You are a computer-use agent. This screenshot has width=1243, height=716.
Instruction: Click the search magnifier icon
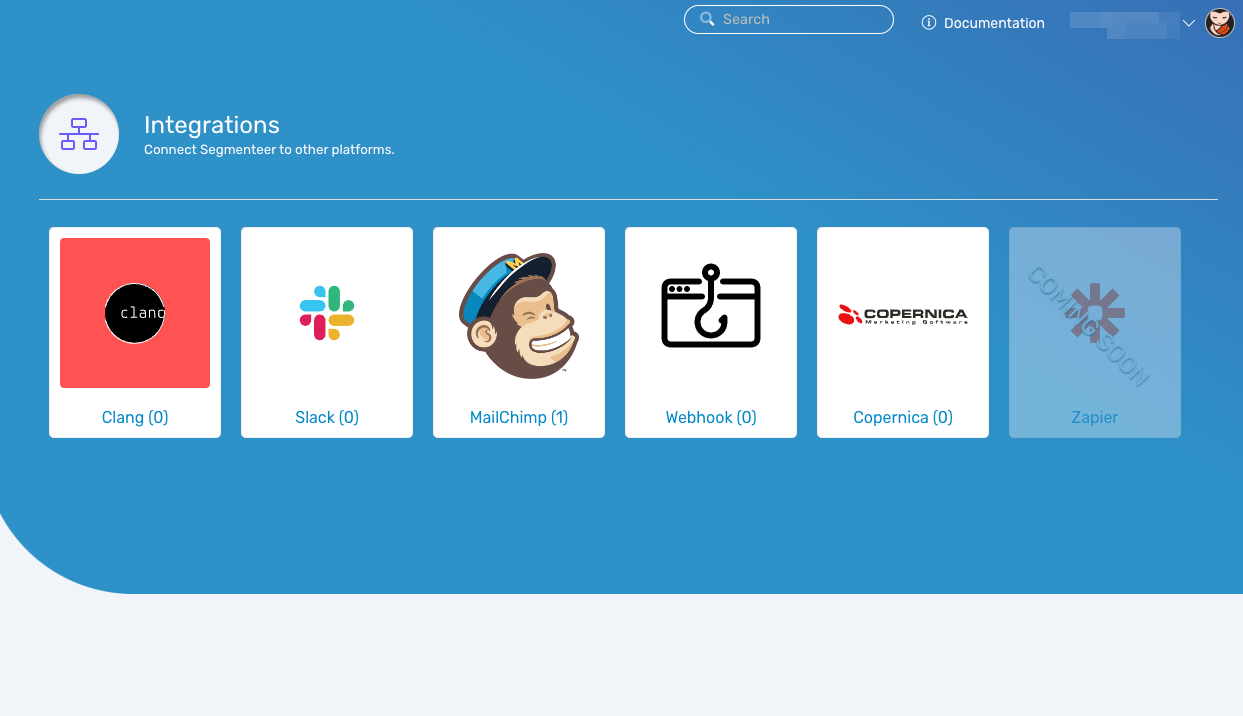point(707,19)
